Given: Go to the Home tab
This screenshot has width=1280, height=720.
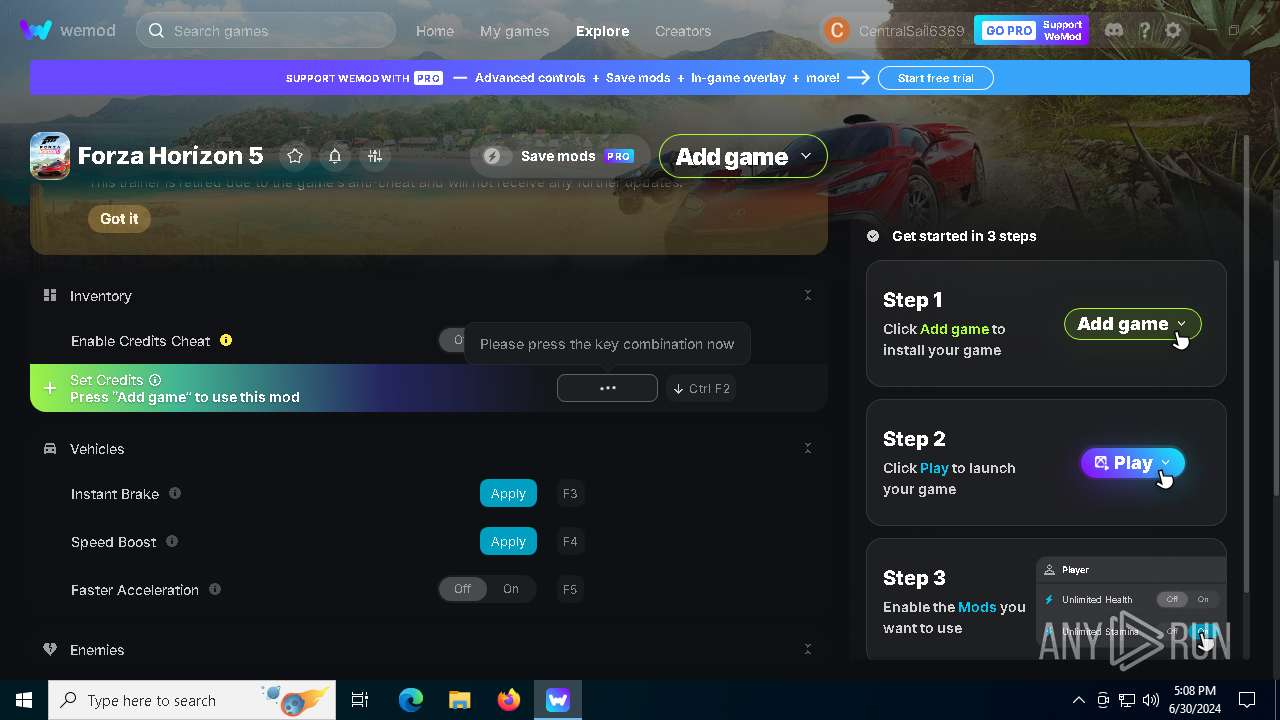Looking at the screenshot, I should coord(435,31).
